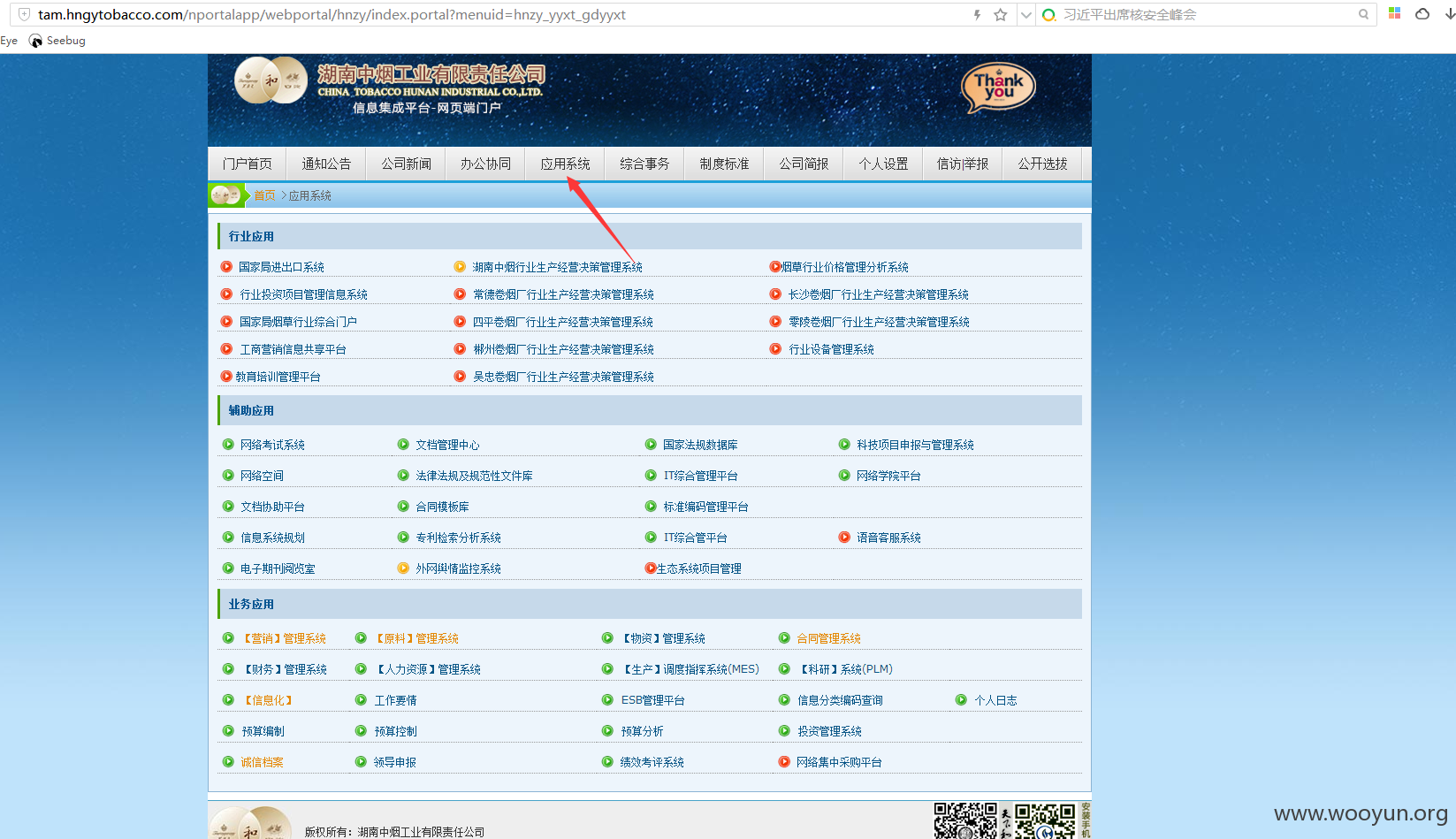Open 【财务】管理系统 link
The image size is (1456, 839).
click(285, 669)
